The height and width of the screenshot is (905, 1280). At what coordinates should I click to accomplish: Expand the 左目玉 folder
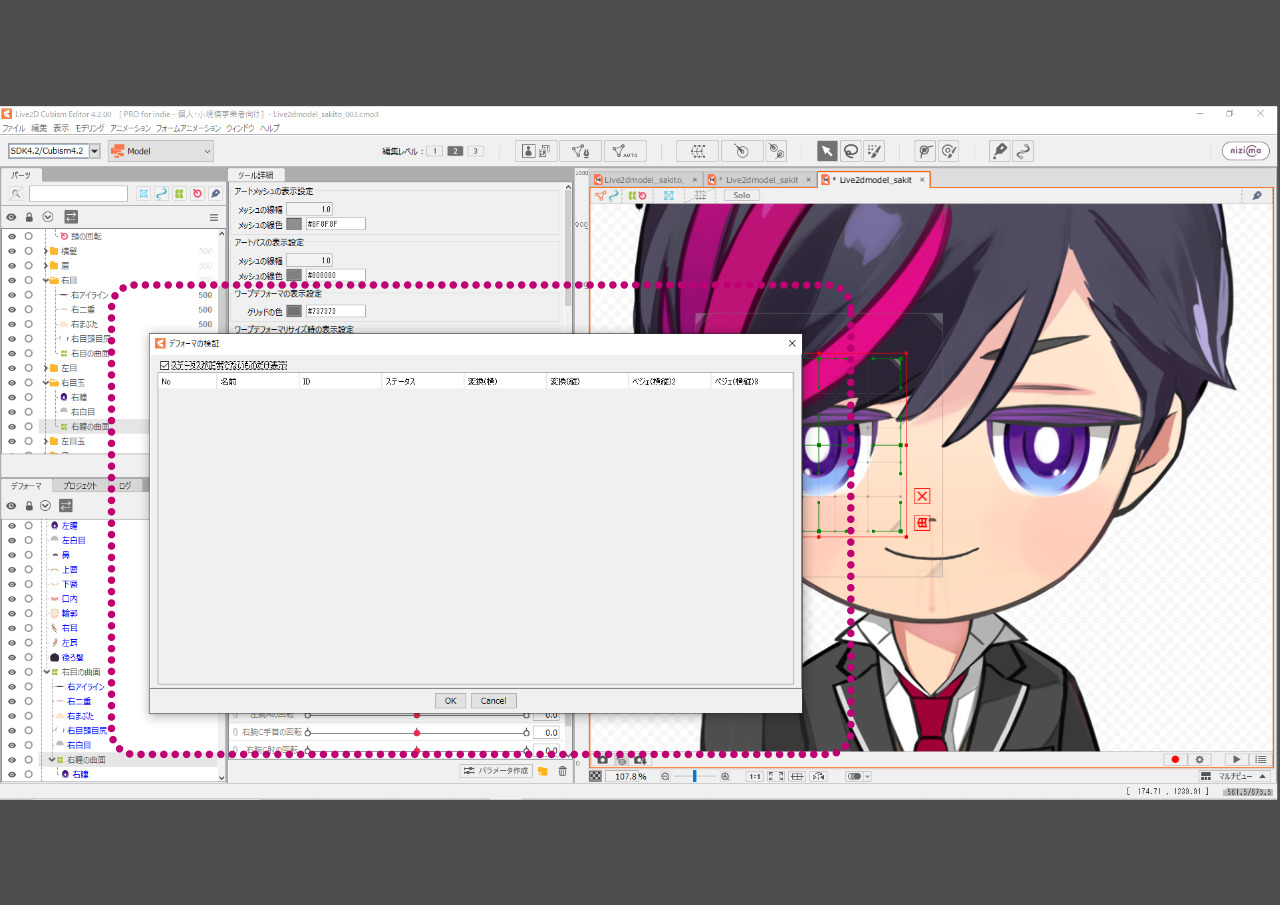[x=46, y=441]
